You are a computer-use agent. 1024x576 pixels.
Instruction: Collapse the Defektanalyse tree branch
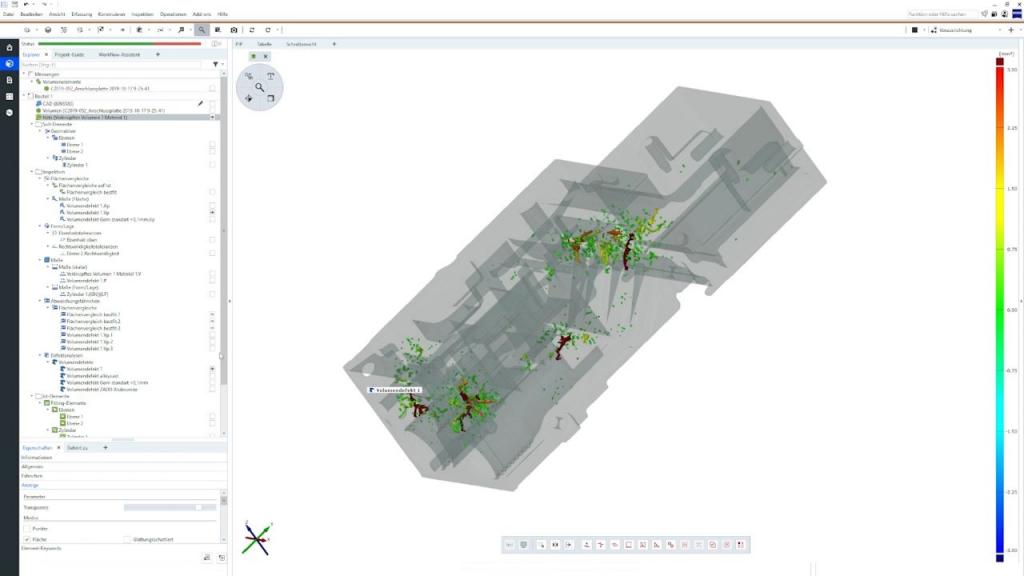coord(39,356)
